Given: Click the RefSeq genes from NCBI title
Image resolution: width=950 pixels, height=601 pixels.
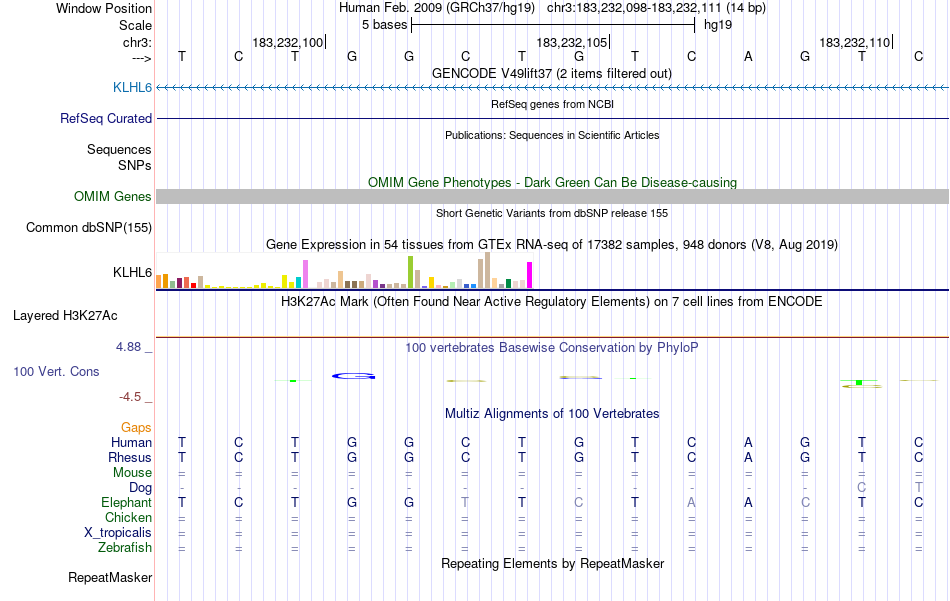Looking at the screenshot, I should (x=552, y=104).
